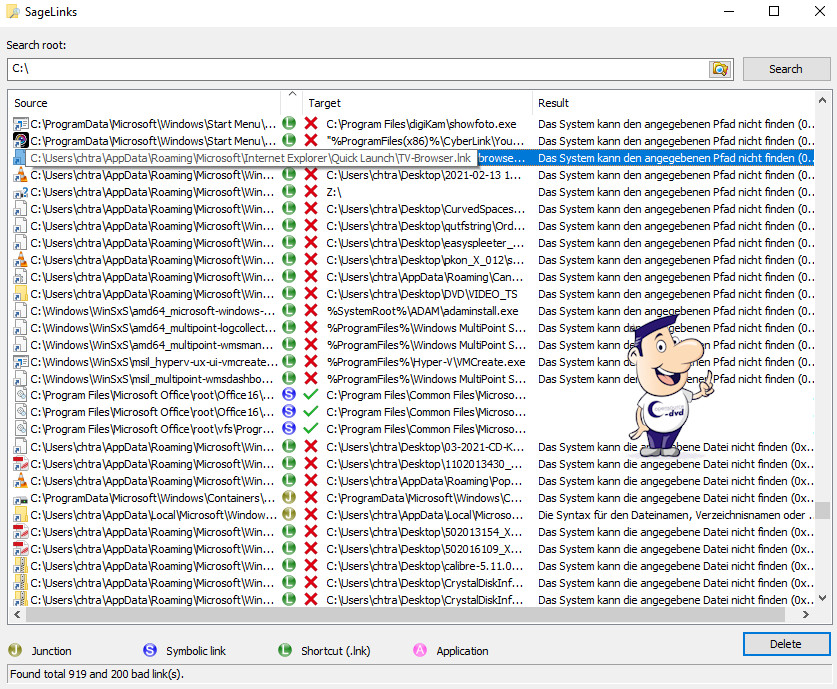Viewport: 837px width, 689px height.
Task: Click the red X for showfoto.exe target
Action: coord(311,124)
